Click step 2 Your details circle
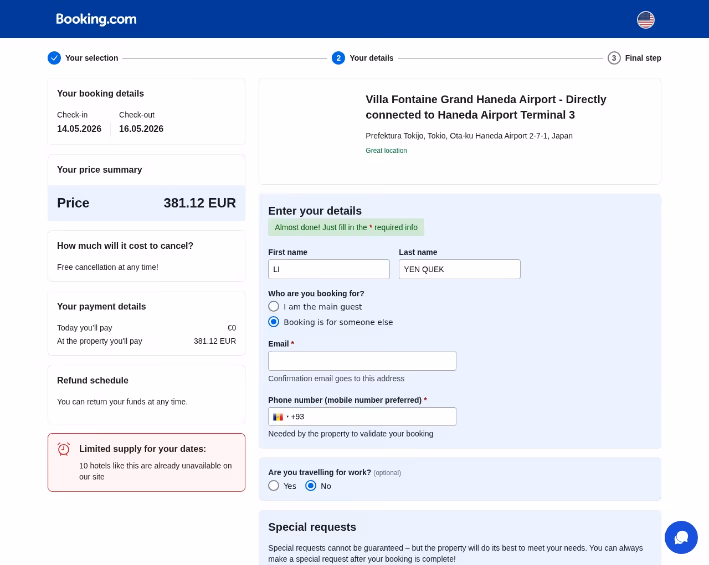The image size is (709, 565). coord(338,58)
